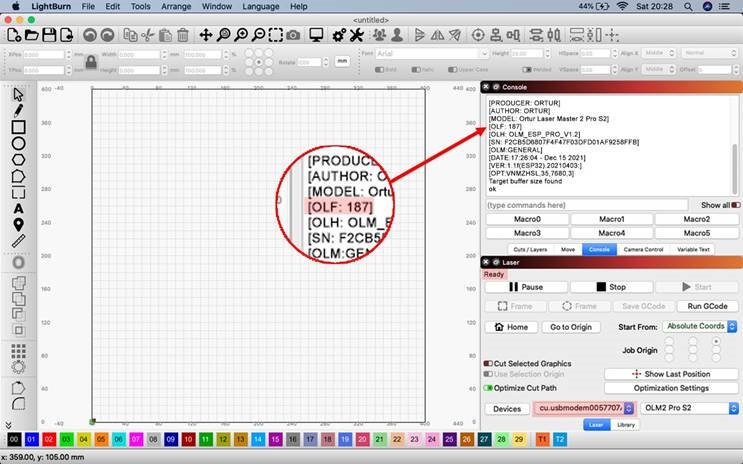Open the Start From Absolute Coords dropdown
Image resolution: width=743 pixels, height=464 pixels.
click(x=700, y=327)
